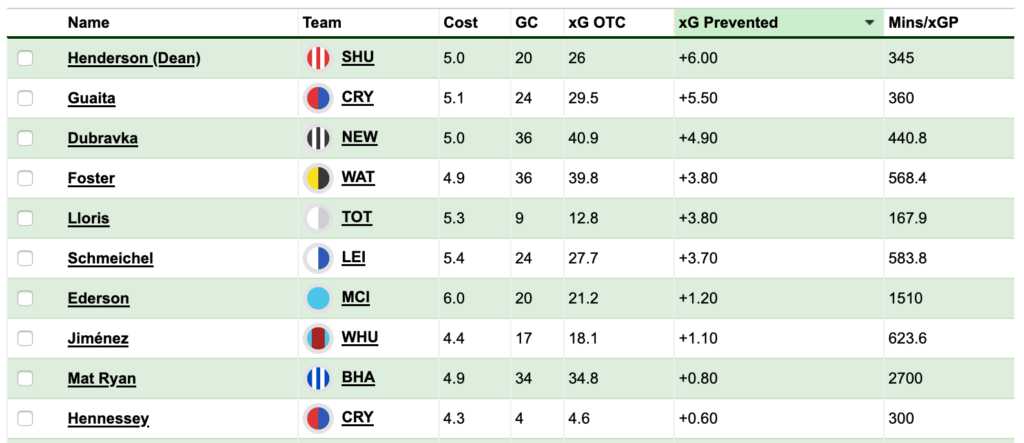Tick the checkbox next to Ederson
This screenshot has width=1024, height=443.
pyautogui.click(x=25, y=299)
